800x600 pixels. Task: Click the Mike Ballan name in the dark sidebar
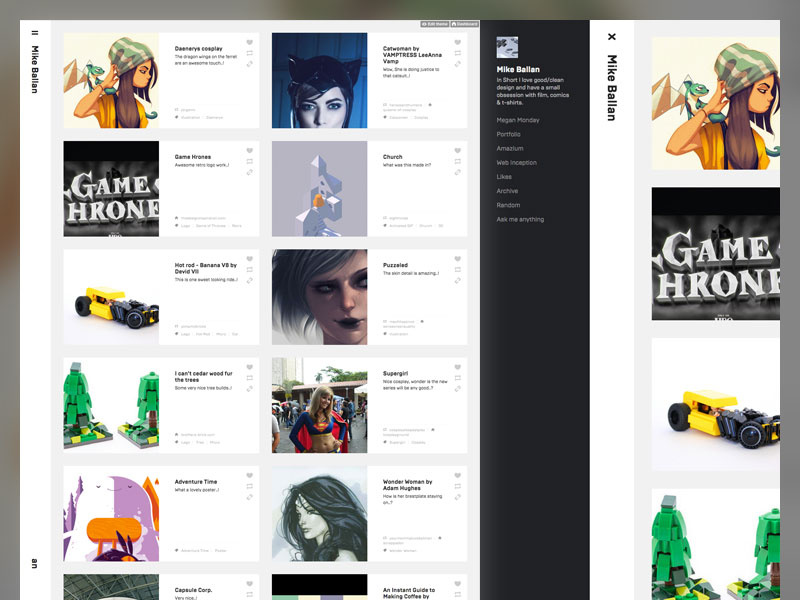(518, 69)
